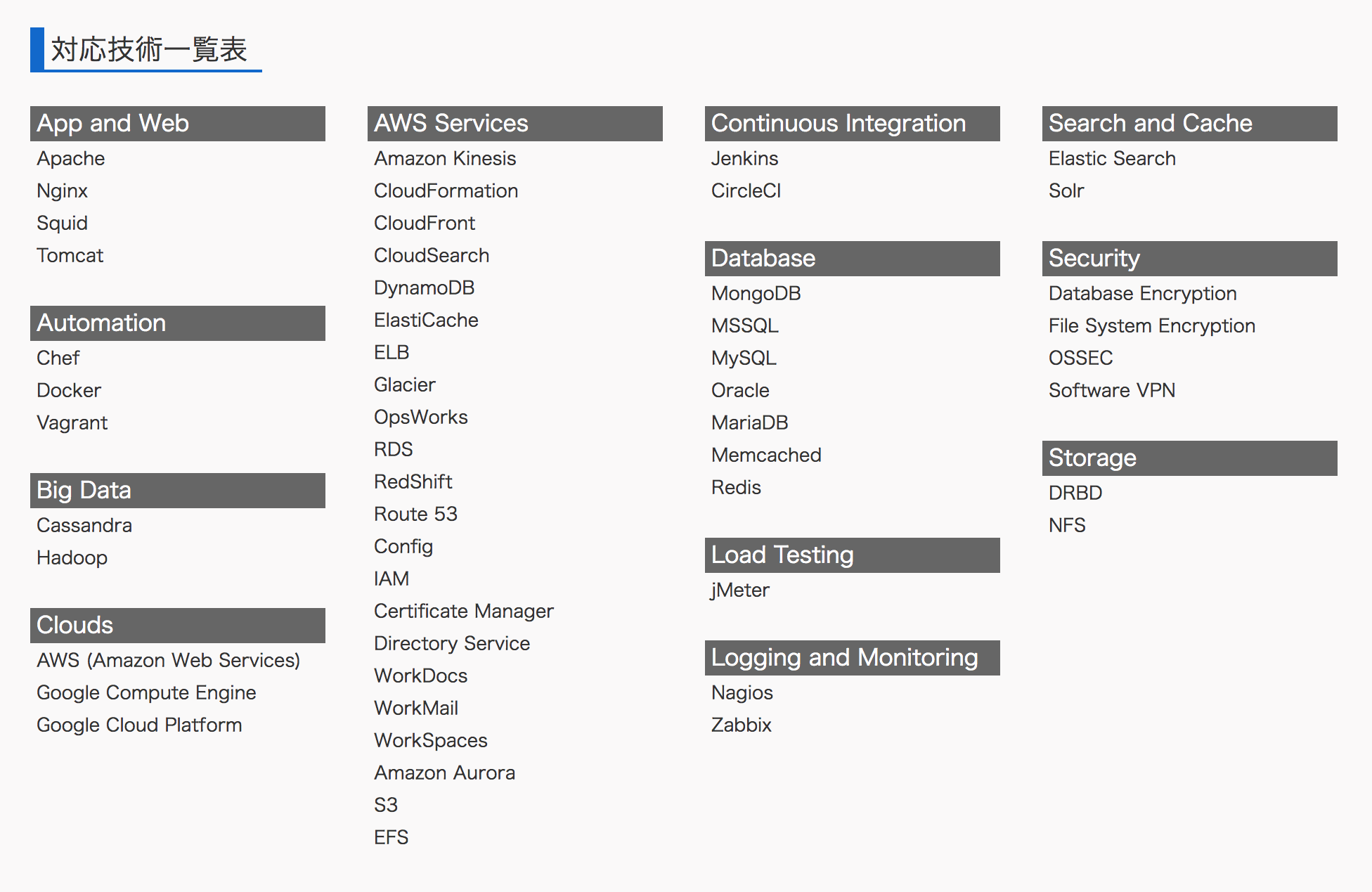The height and width of the screenshot is (892, 1372).
Task: Select the jMeter item
Action: tap(740, 590)
